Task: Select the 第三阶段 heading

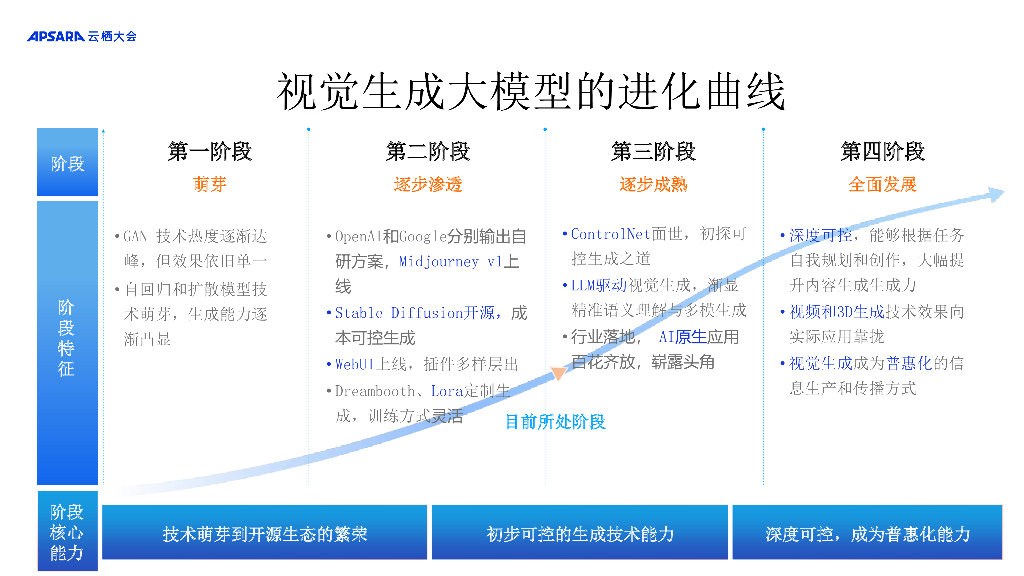Action: pyautogui.click(x=653, y=152)
